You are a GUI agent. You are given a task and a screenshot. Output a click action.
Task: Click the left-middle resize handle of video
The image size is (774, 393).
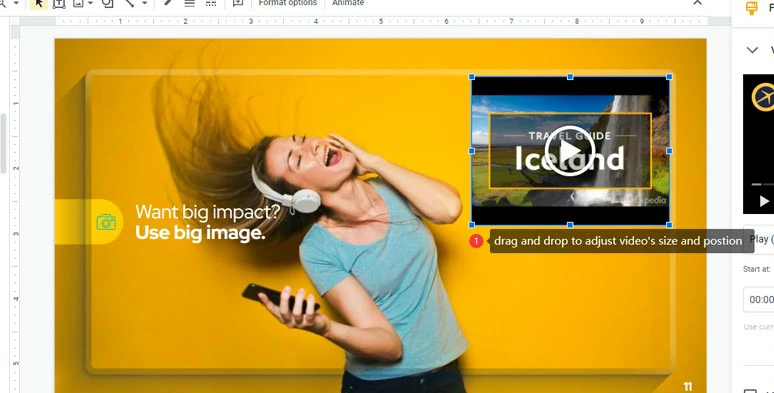click(471, 151)
